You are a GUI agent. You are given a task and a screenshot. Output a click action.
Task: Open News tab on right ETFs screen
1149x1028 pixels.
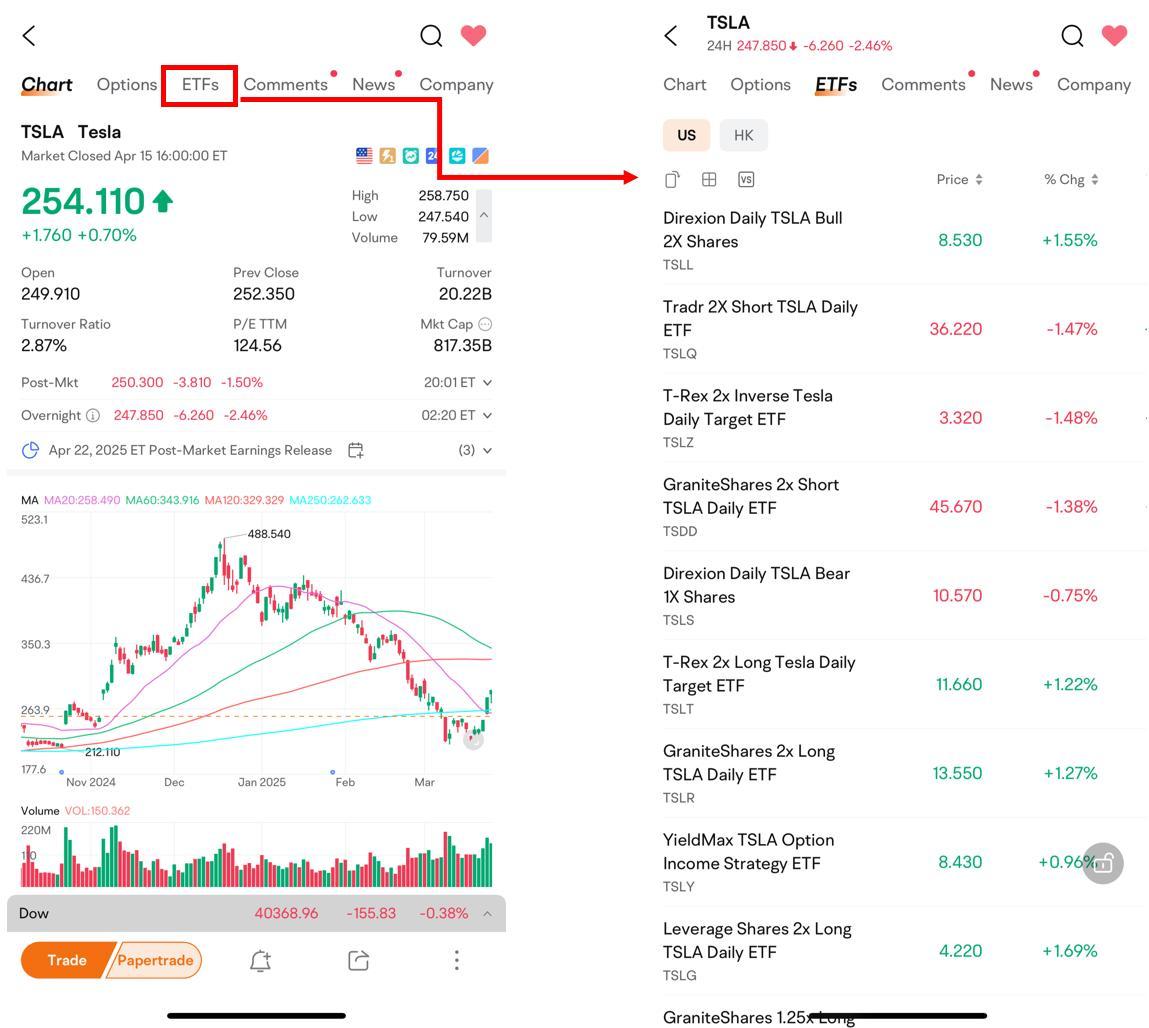pyautogui.click(x=1011, y=84)
